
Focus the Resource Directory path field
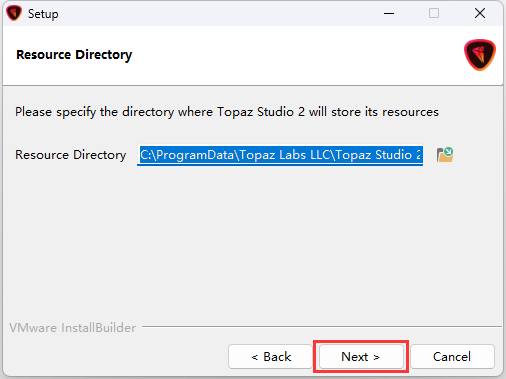click(280, 155)
